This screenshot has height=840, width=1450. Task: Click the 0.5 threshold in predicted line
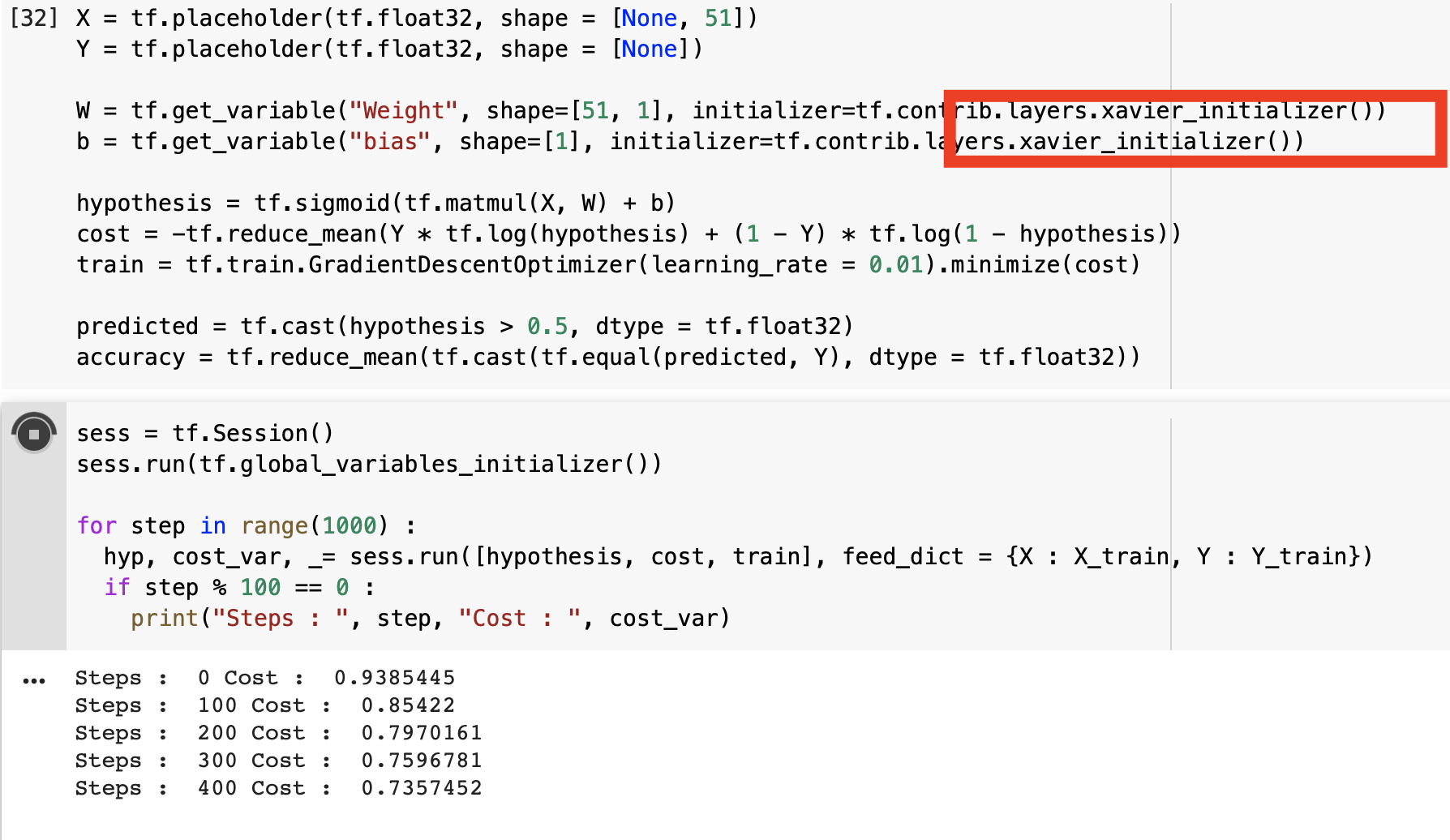pyautogui.click(x=547, y=326)
